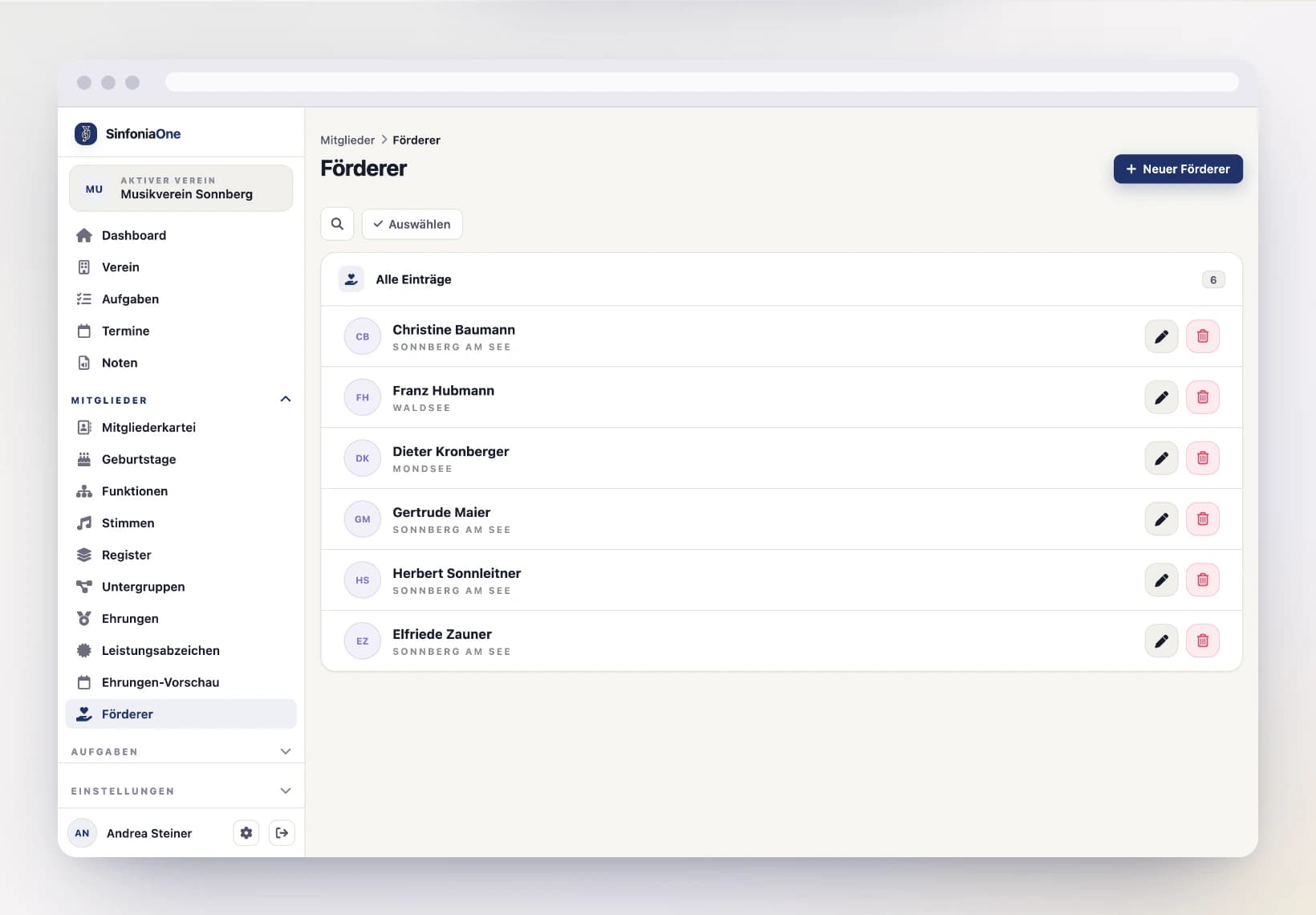Open the active Verein switcher Musikverein Sonnberg
Screen dimensions: 1316x915
[181, 188]
